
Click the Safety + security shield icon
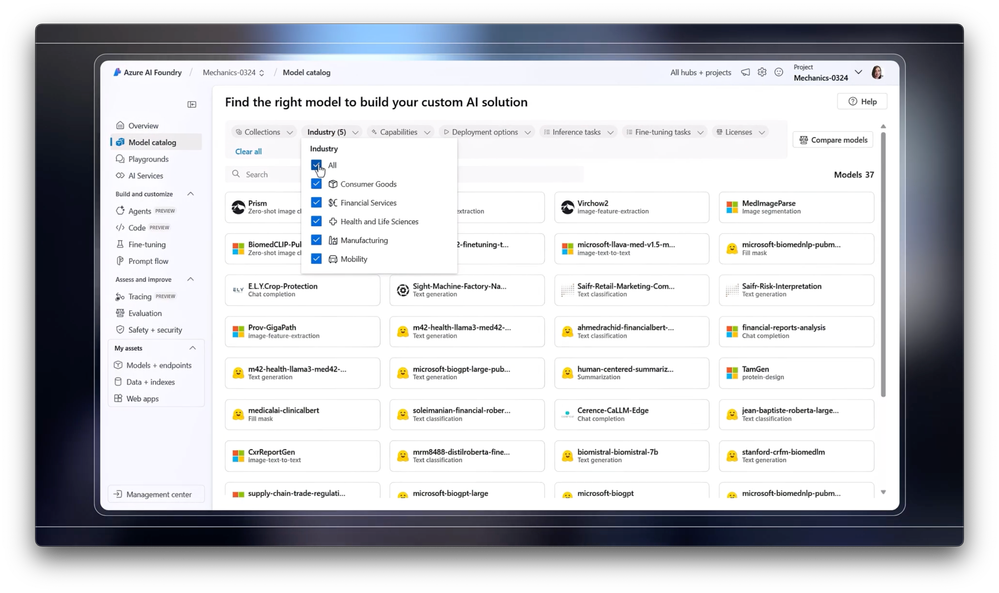[x=120, y=329]
